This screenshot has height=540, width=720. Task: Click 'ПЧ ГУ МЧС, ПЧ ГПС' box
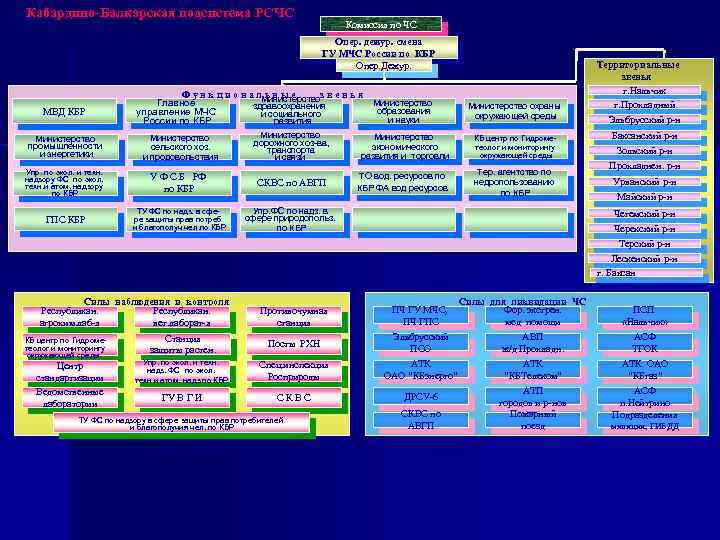(x=421, y=315)
